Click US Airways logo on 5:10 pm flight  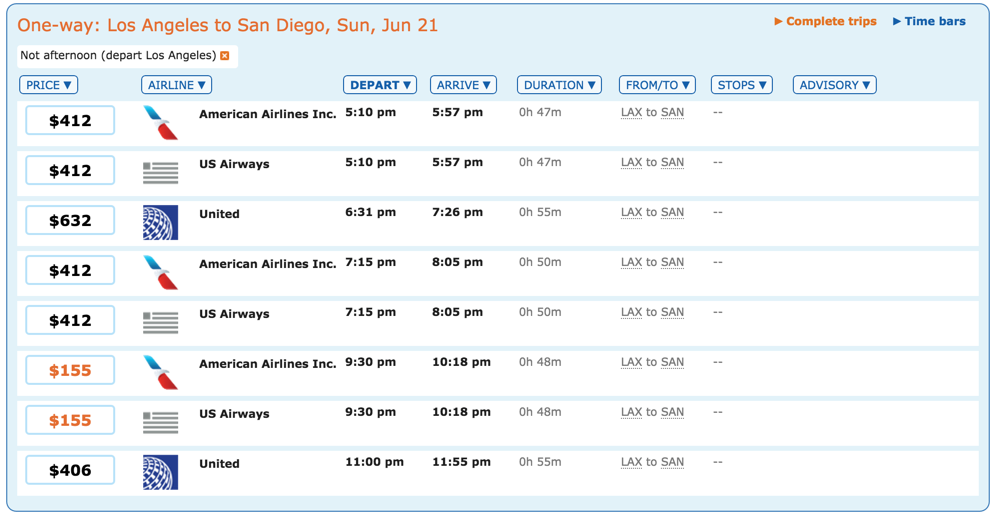(x=160, y=172)
